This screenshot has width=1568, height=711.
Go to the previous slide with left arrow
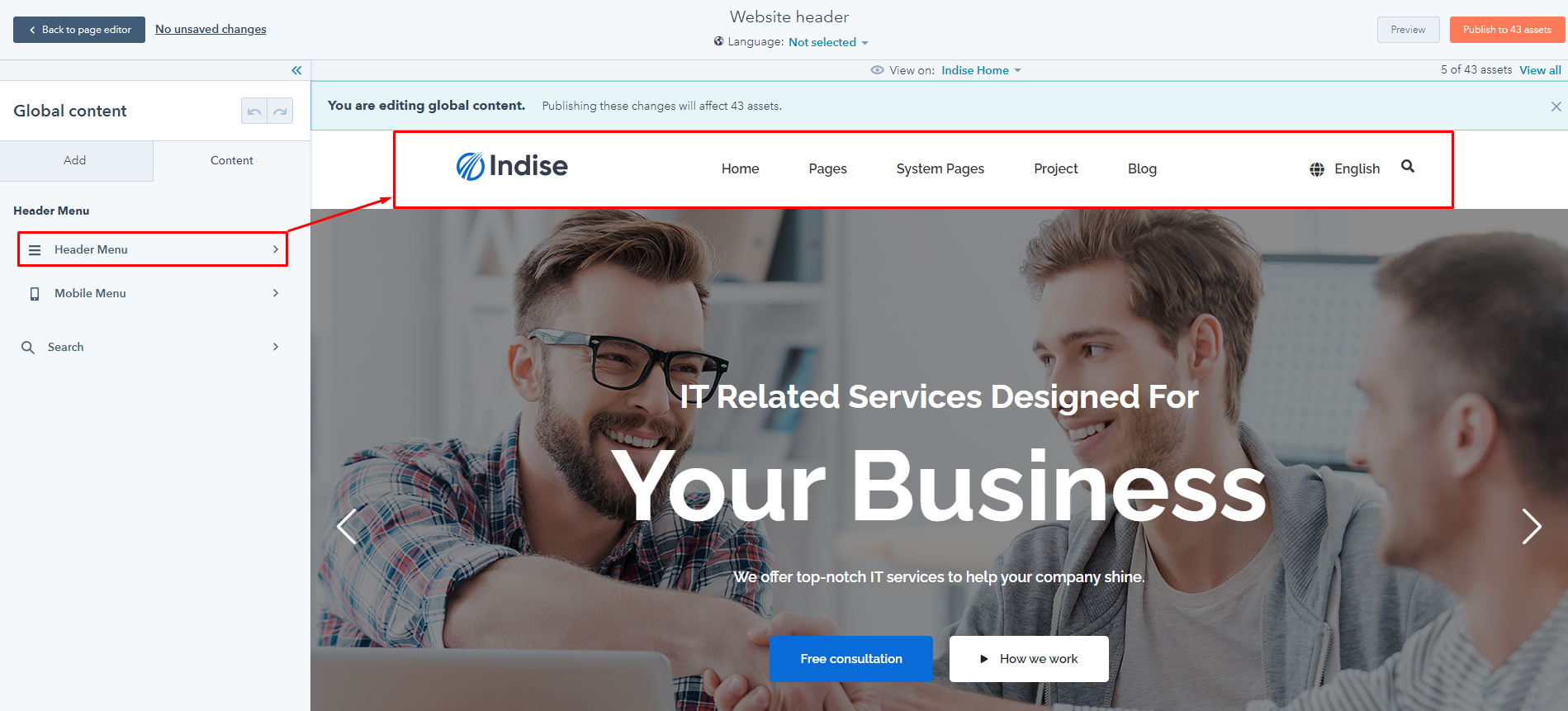pyautogui.click(x=347, y=526)
